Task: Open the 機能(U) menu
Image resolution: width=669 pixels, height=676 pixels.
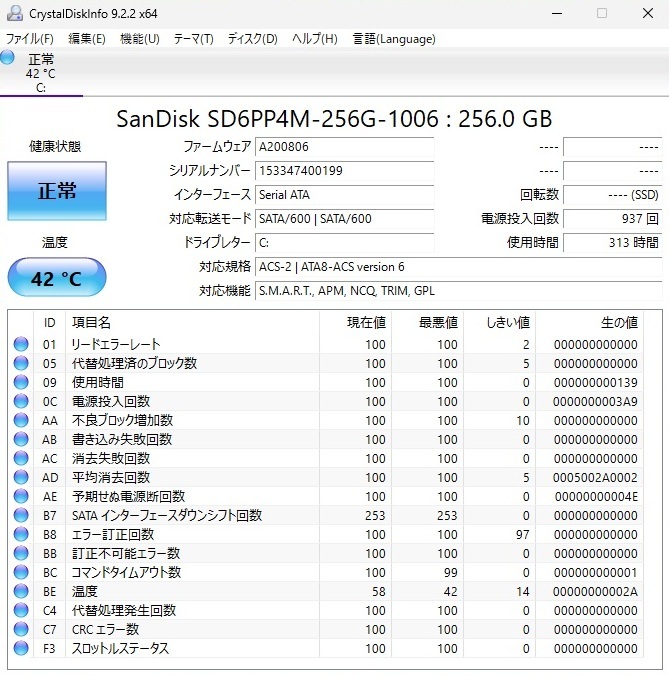Action: pos(140,39)
